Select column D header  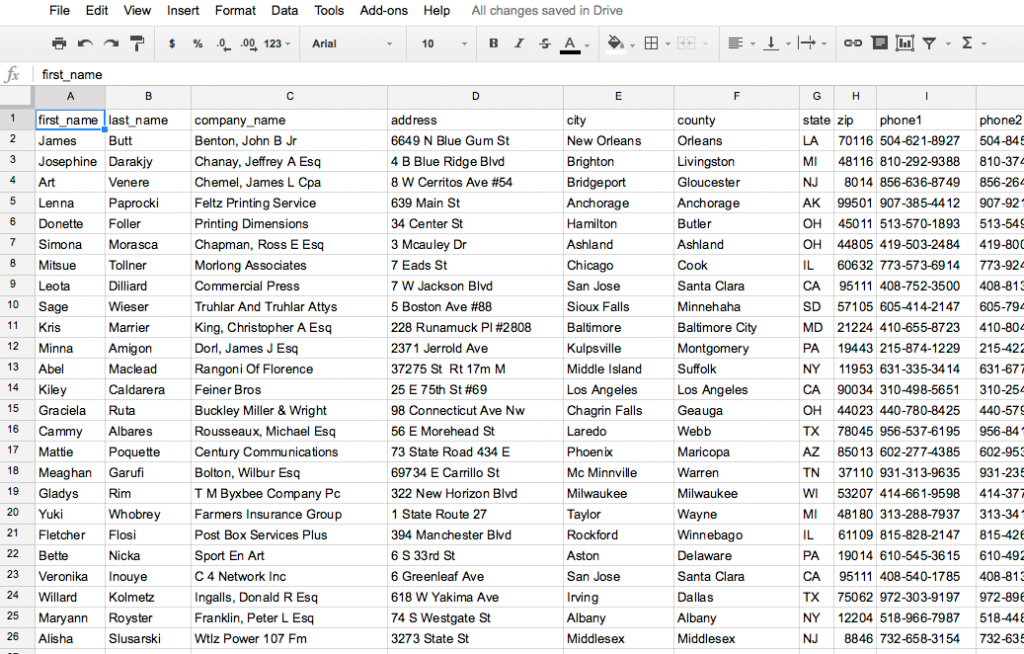[475, 96]
